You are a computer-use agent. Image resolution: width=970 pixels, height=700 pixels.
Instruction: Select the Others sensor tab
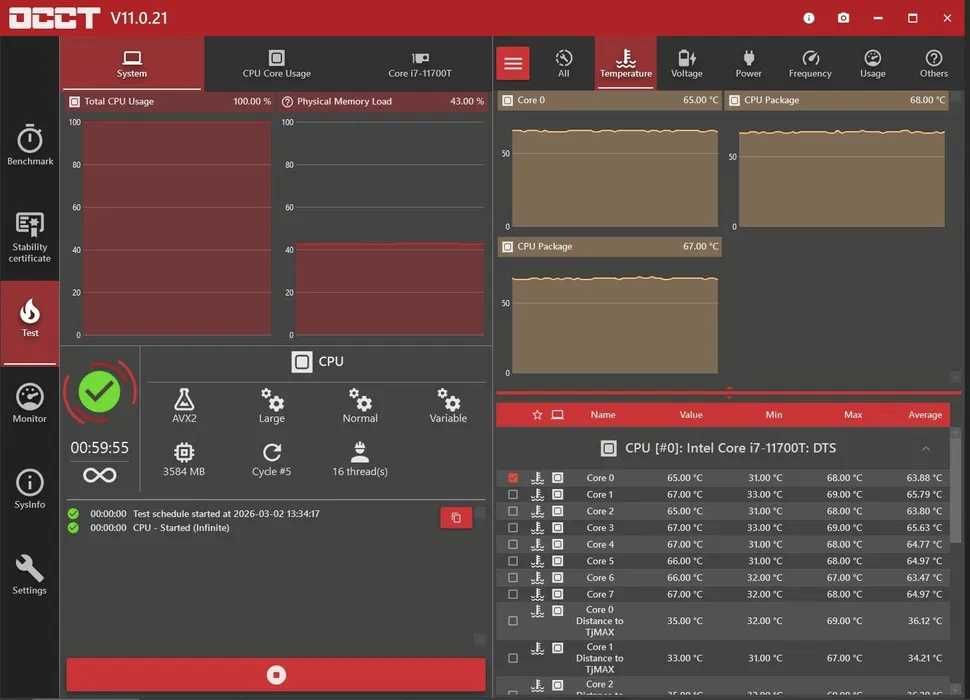[934, 63]
